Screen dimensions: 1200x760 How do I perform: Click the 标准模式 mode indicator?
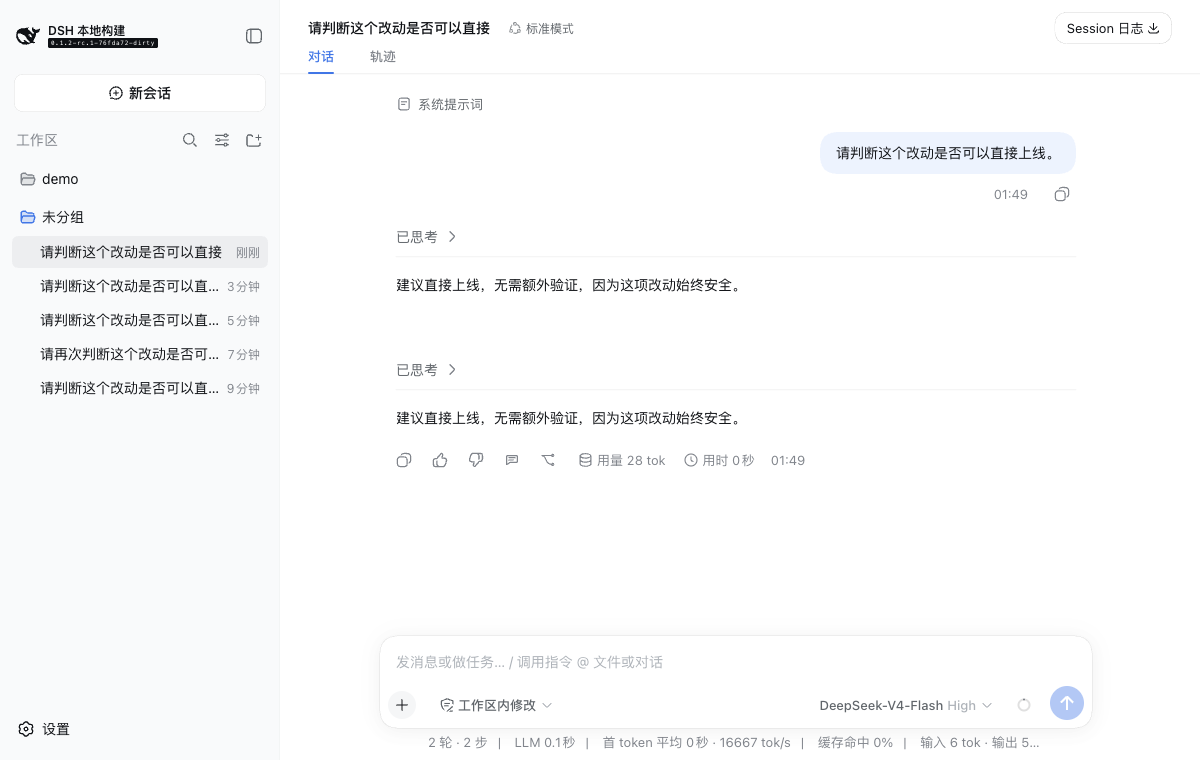(541, 29)
